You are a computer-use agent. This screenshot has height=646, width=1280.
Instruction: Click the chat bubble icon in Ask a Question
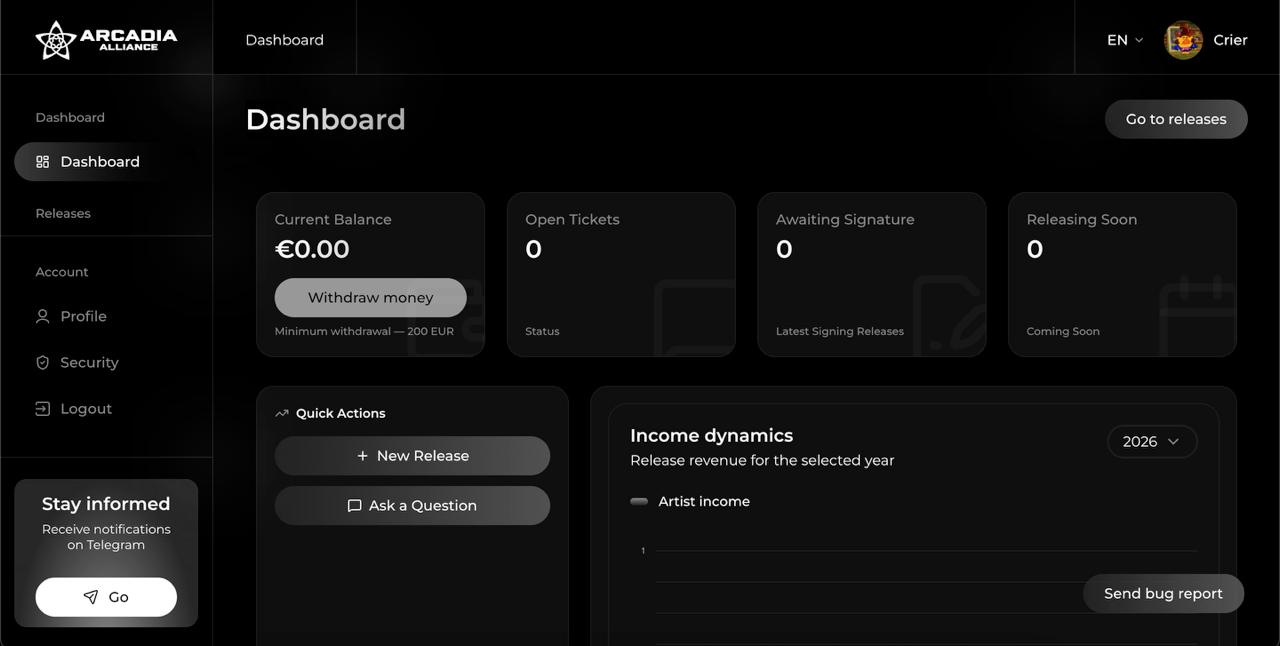click(x=354, y=506)
